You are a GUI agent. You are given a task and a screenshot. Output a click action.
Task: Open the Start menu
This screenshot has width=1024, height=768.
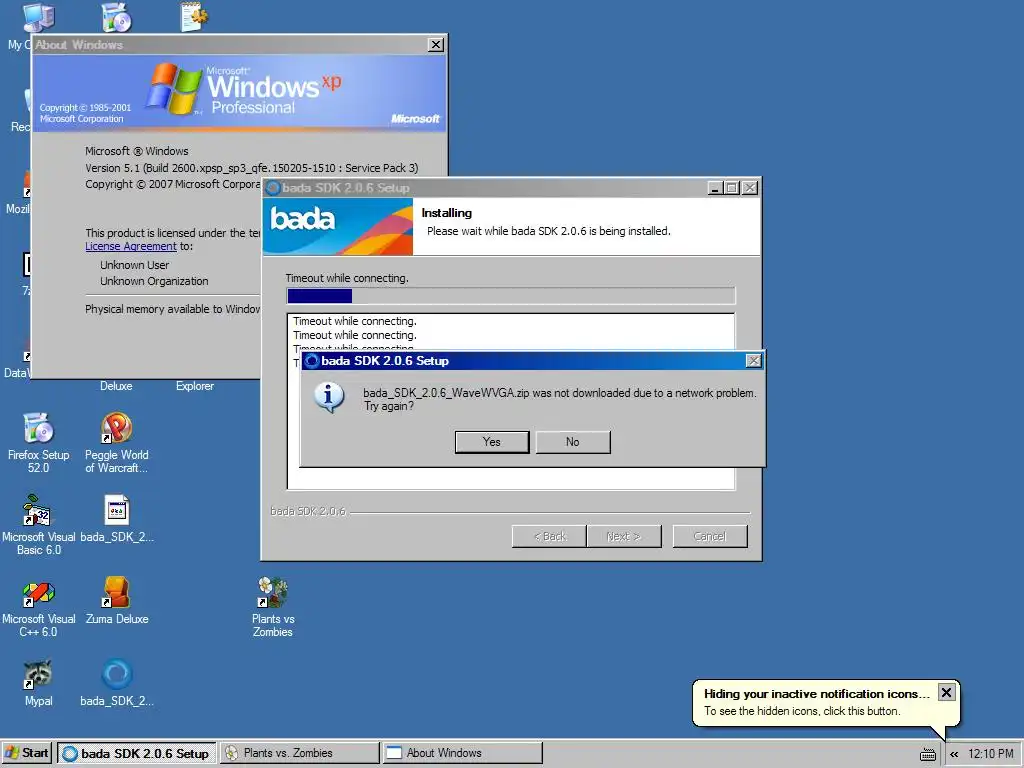27,753
